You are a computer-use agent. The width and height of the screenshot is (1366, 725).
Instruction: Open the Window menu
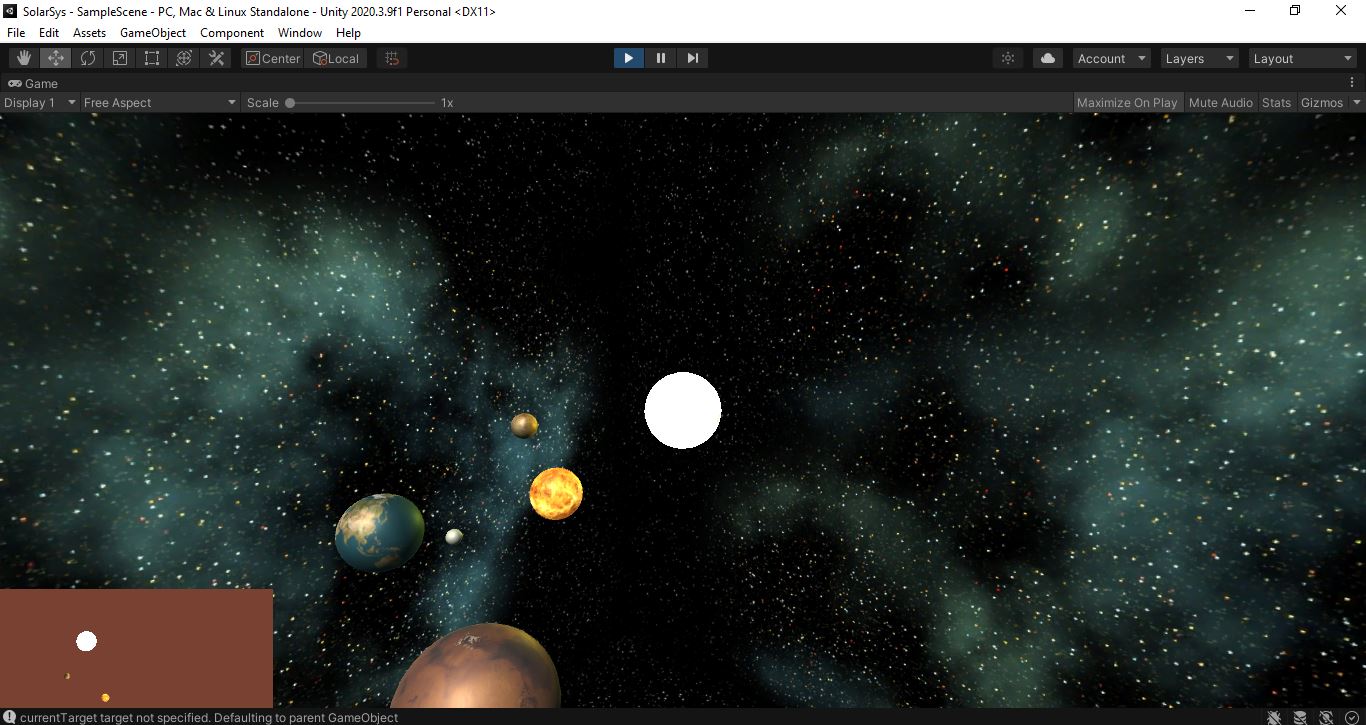pyautogui.click(x=300, y=32)
